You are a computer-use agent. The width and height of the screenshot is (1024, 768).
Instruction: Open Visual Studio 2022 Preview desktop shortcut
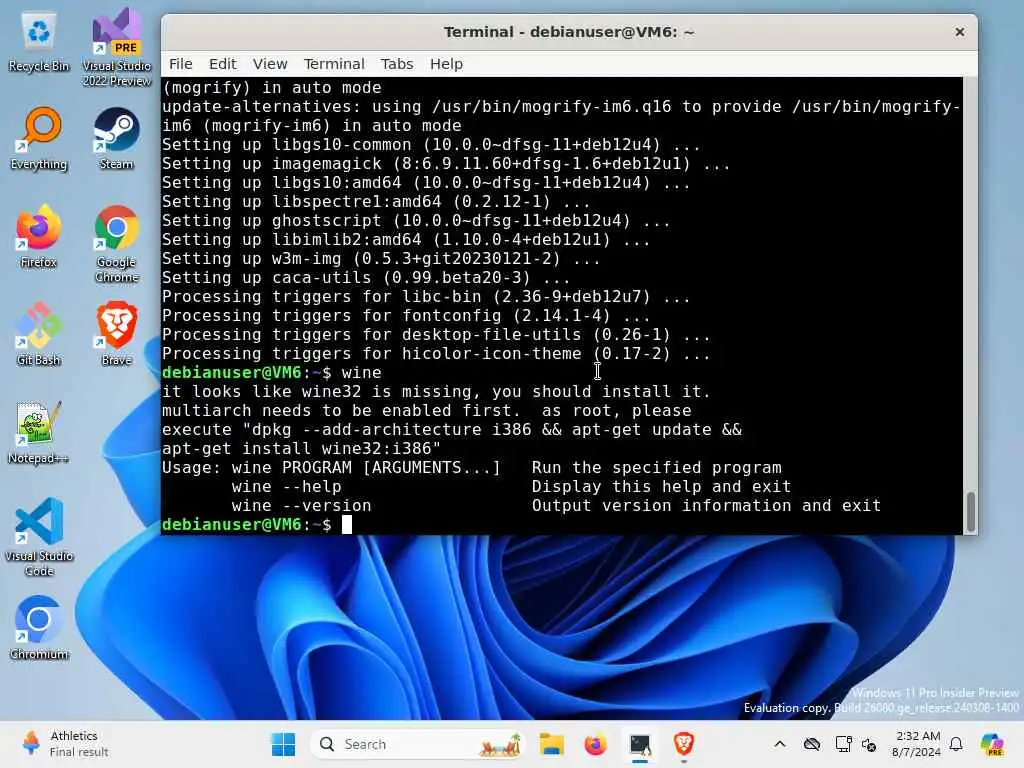[117, 47]
